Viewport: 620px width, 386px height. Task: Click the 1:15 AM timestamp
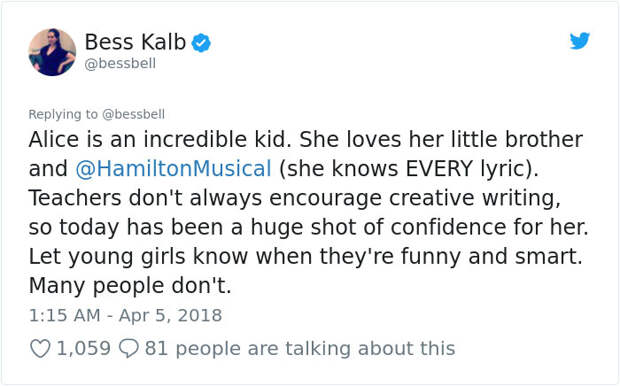(64, 316)
